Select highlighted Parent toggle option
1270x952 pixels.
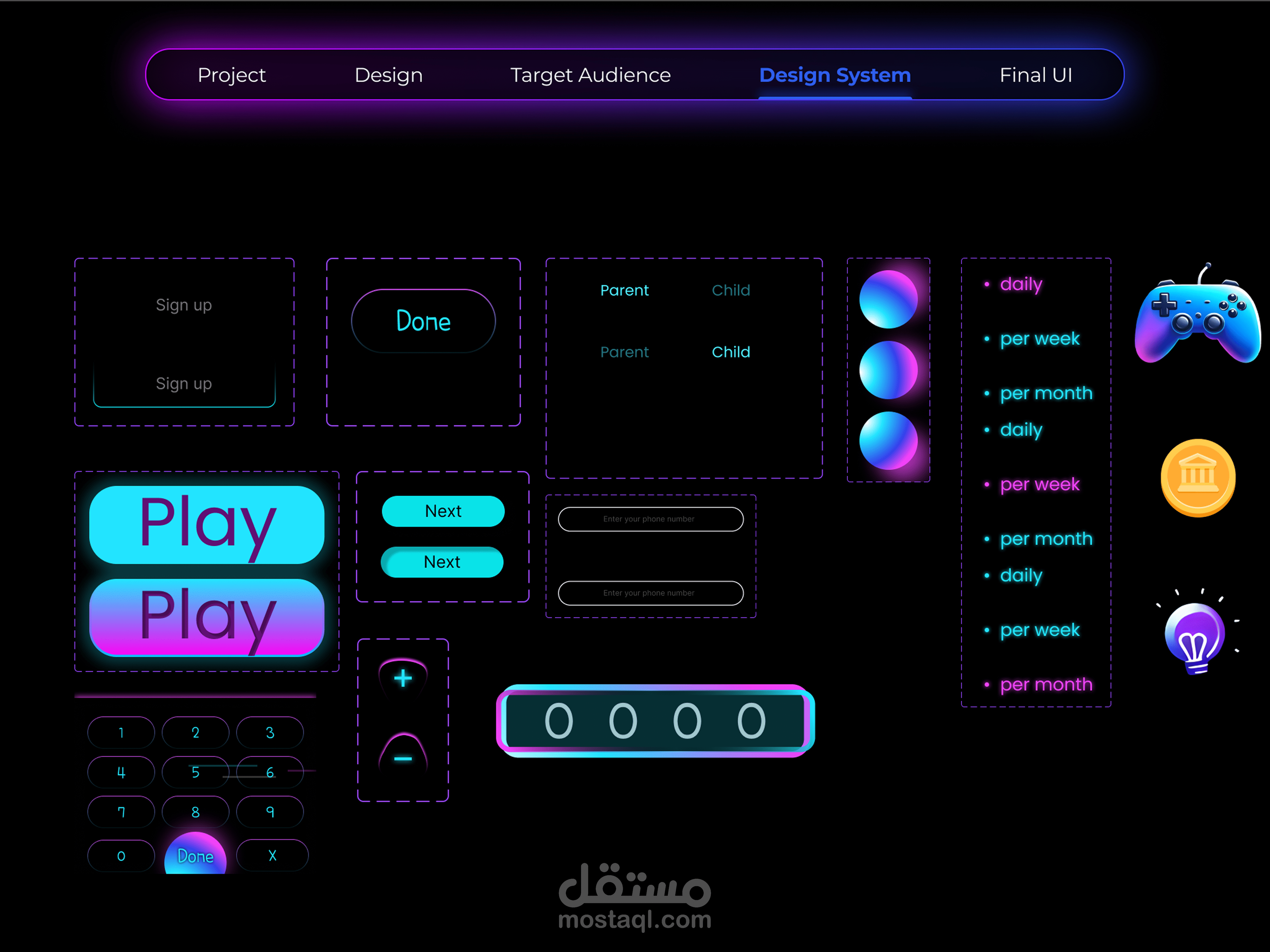point(624,290)
